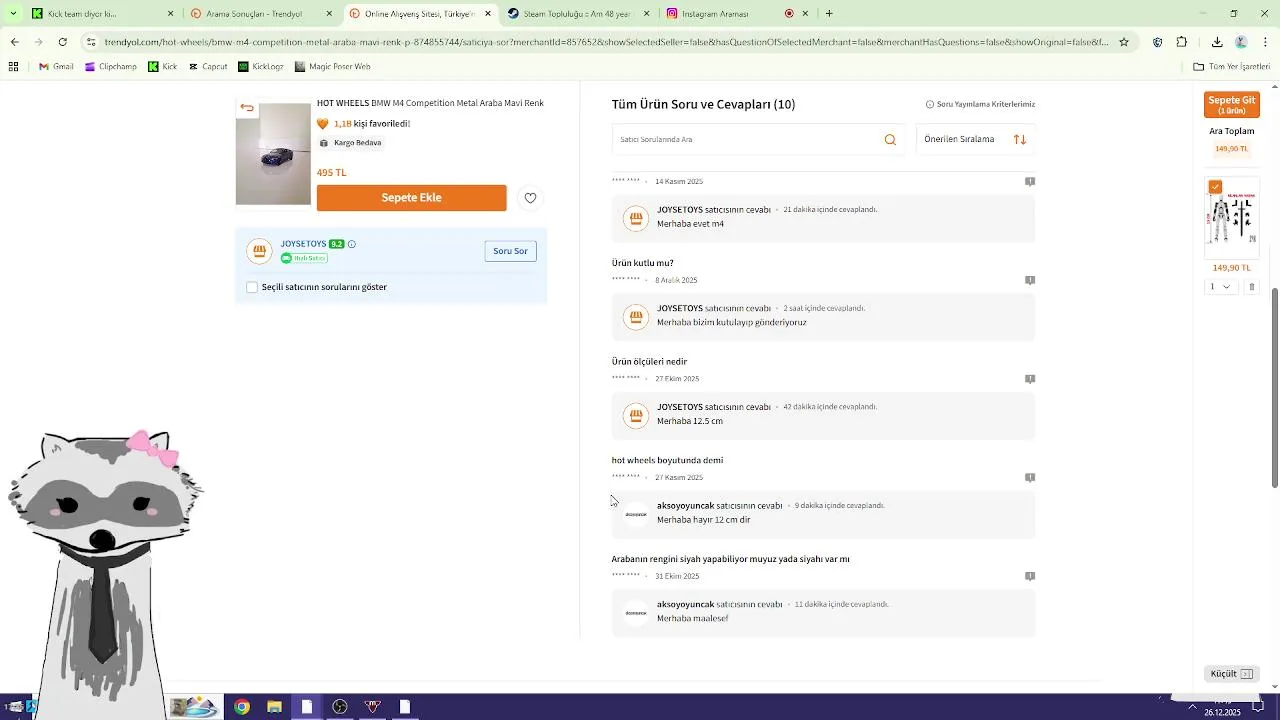
Task: Open the tab search dropdown arrow
Action: pos(14,14)
